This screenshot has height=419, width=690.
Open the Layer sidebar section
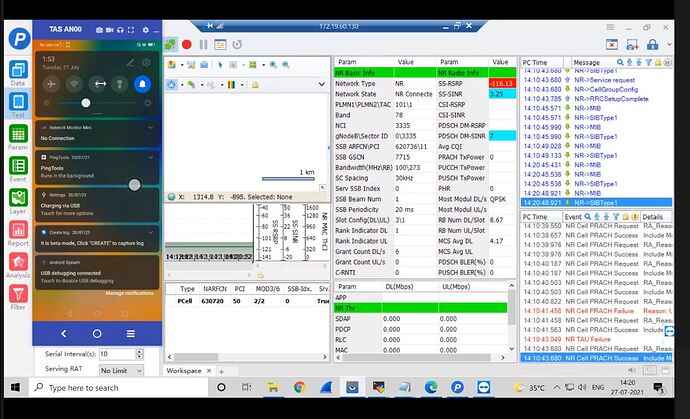click(x=18, y=201)
